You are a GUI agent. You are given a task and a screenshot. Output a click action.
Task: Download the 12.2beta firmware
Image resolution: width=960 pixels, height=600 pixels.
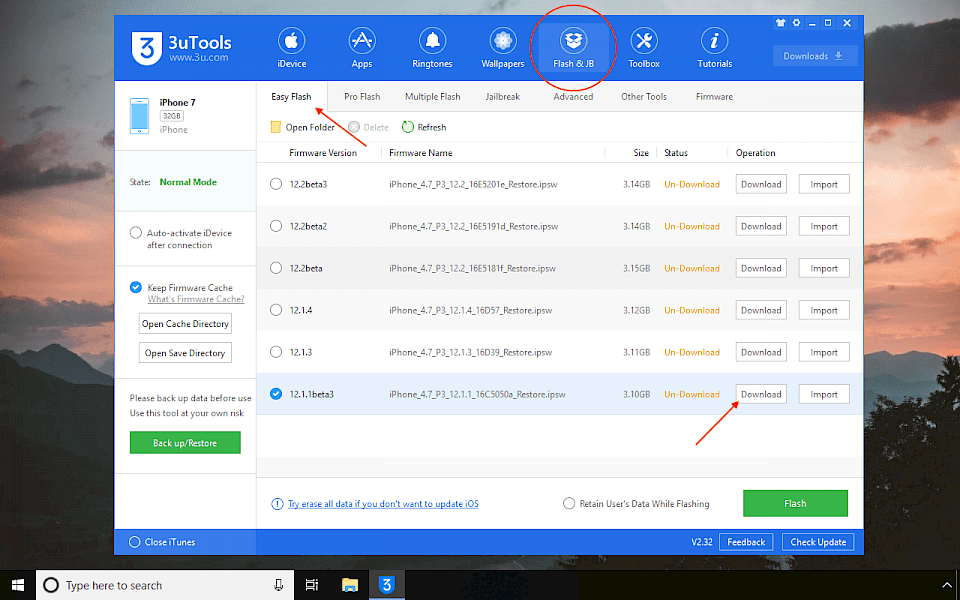point(761,268)
